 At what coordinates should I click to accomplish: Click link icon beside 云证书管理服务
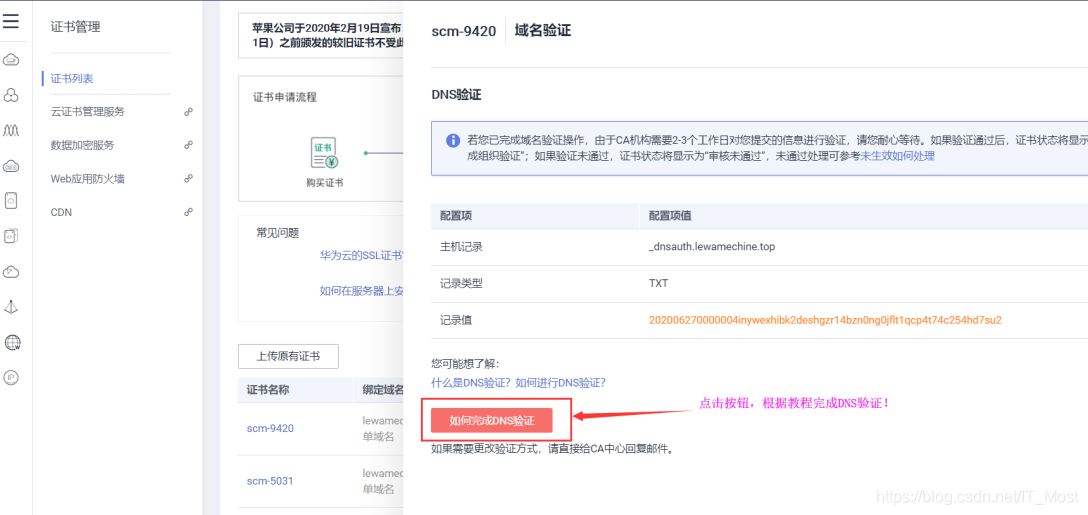(x=188, y=112)
